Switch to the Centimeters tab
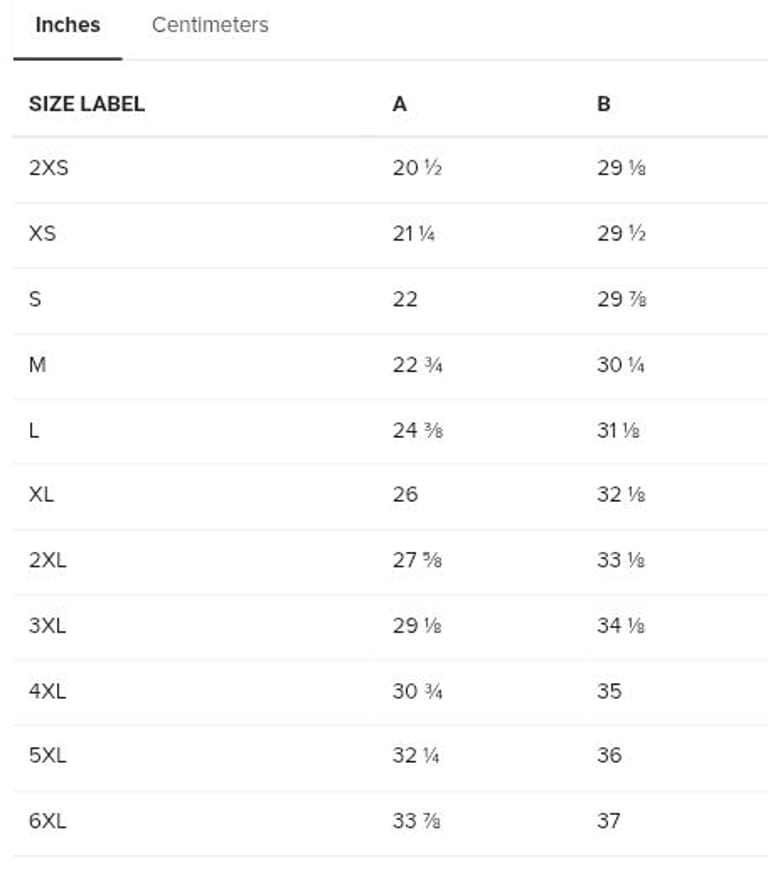This screenshot has width=768, height=877. tap(210, 26)
